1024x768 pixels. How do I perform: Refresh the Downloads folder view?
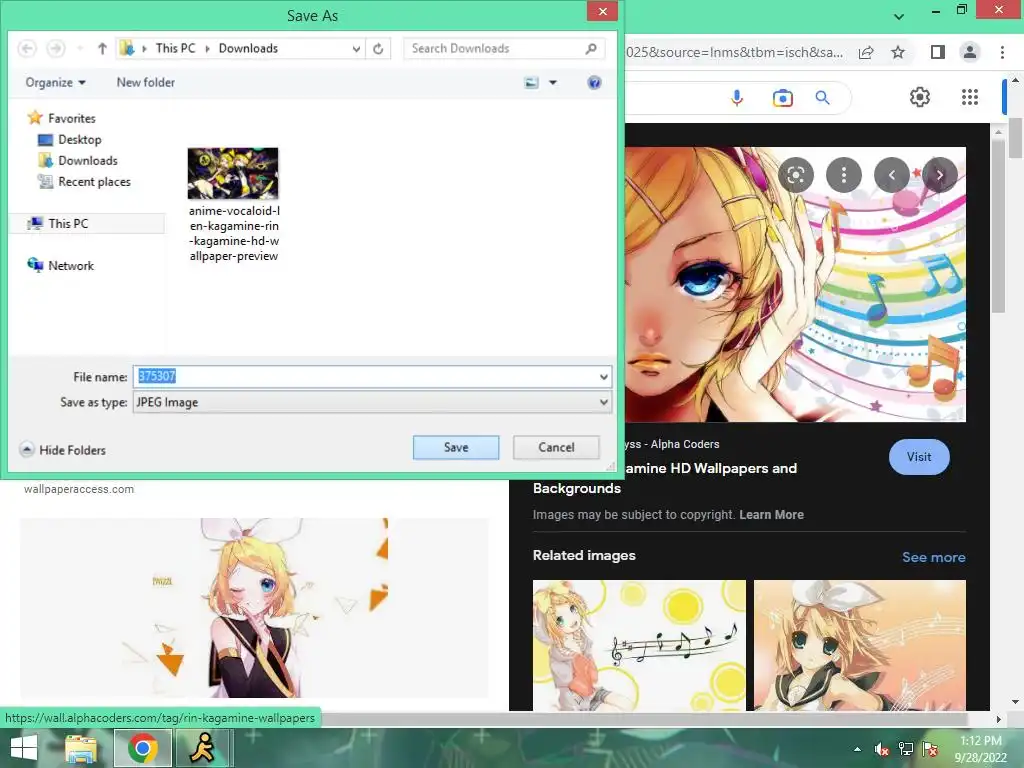tap(378, 48)
